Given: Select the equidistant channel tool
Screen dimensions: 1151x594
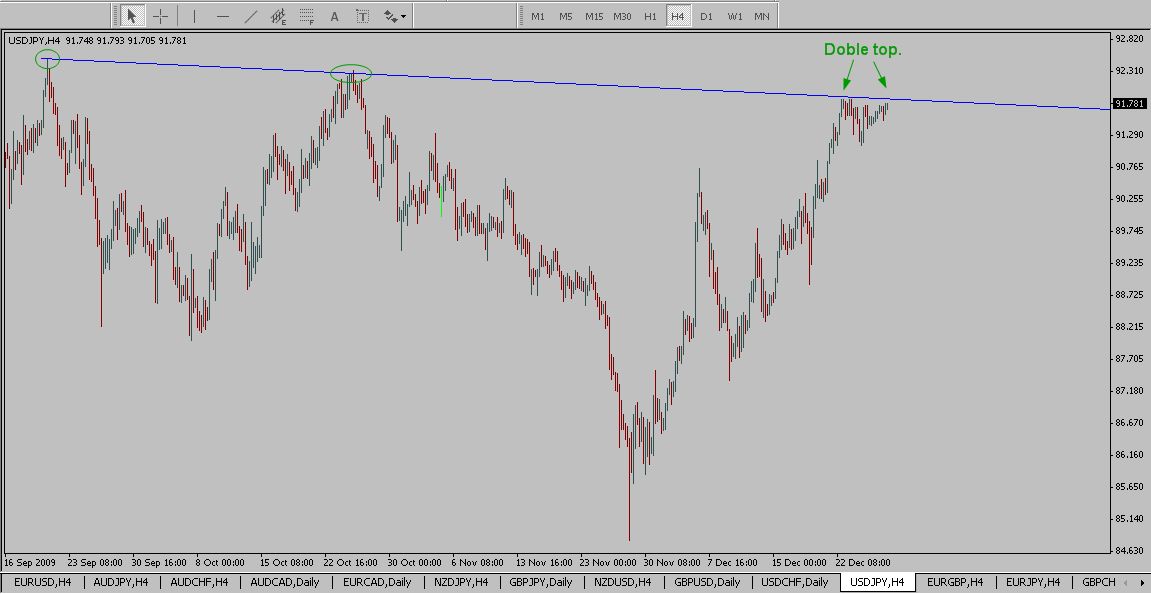Looking at the screenshot, I should tap(280, 16).
